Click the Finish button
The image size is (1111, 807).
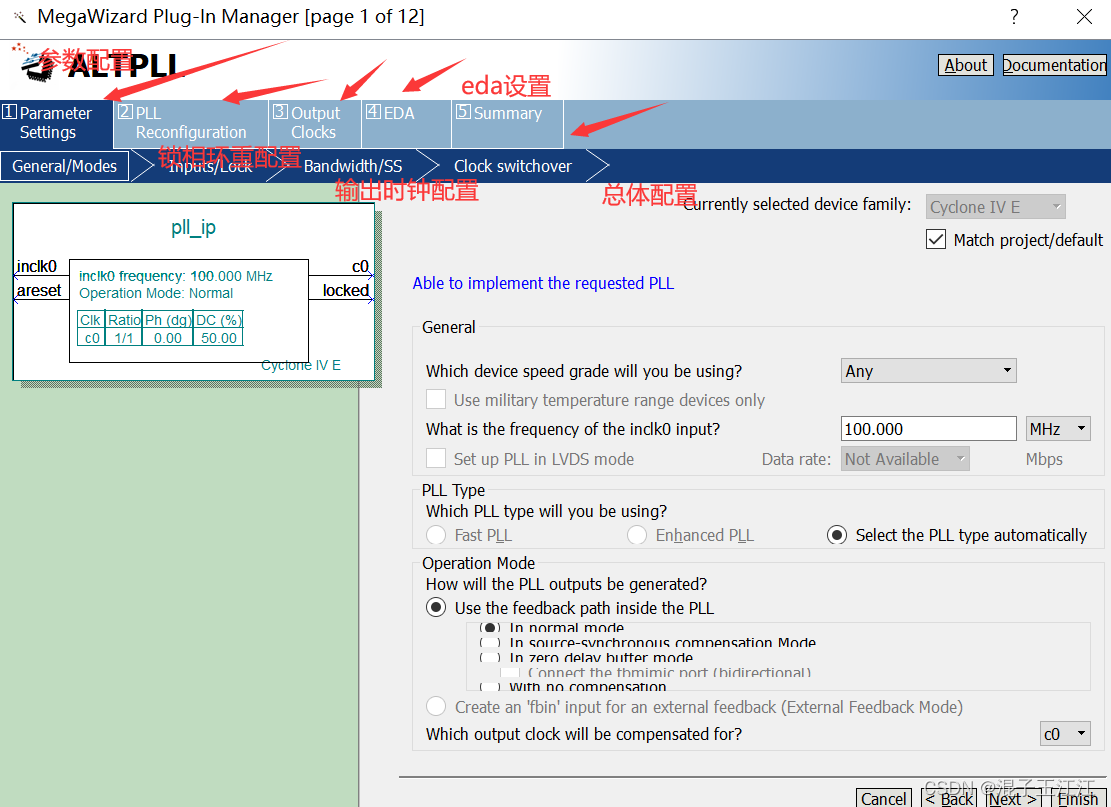point(1077,798)
